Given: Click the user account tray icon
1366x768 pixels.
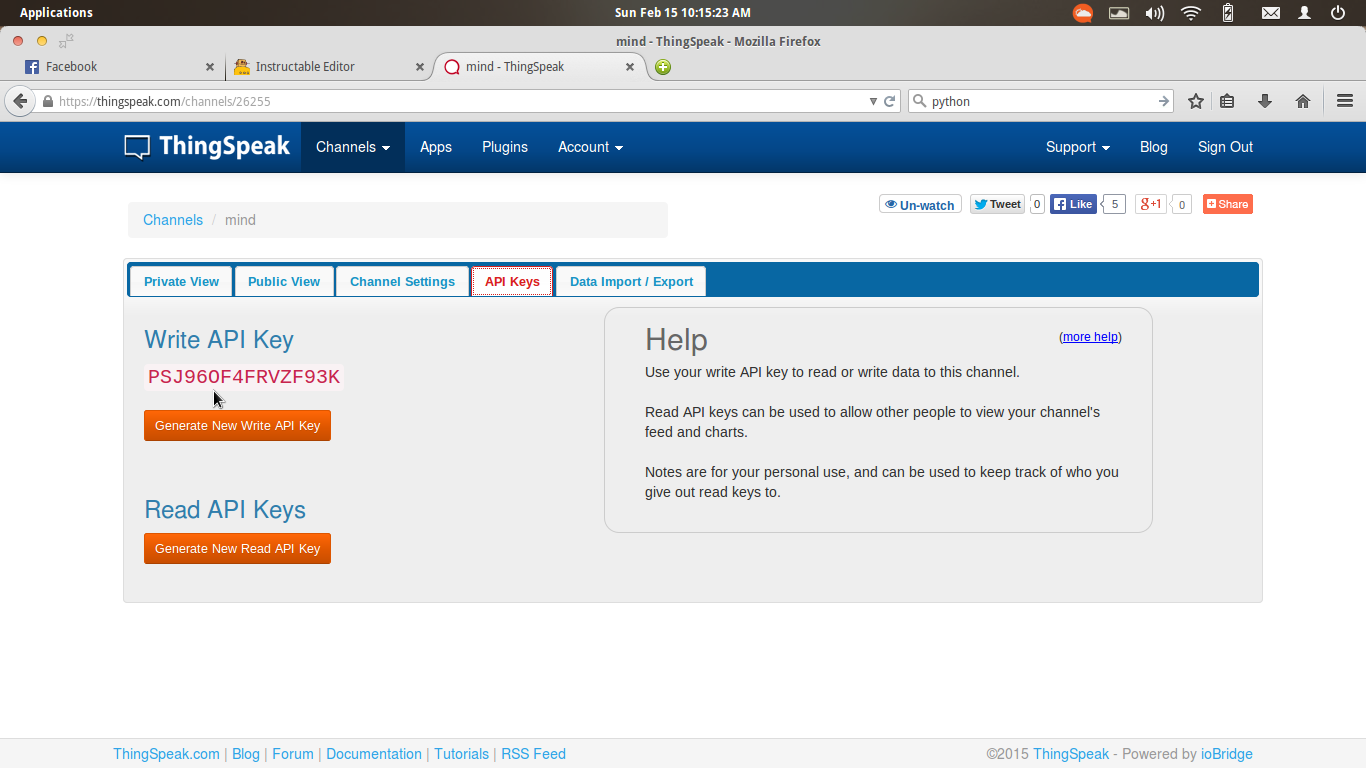Looking at the screenshot, I should pyautogui.click(x=1305, y=13).
